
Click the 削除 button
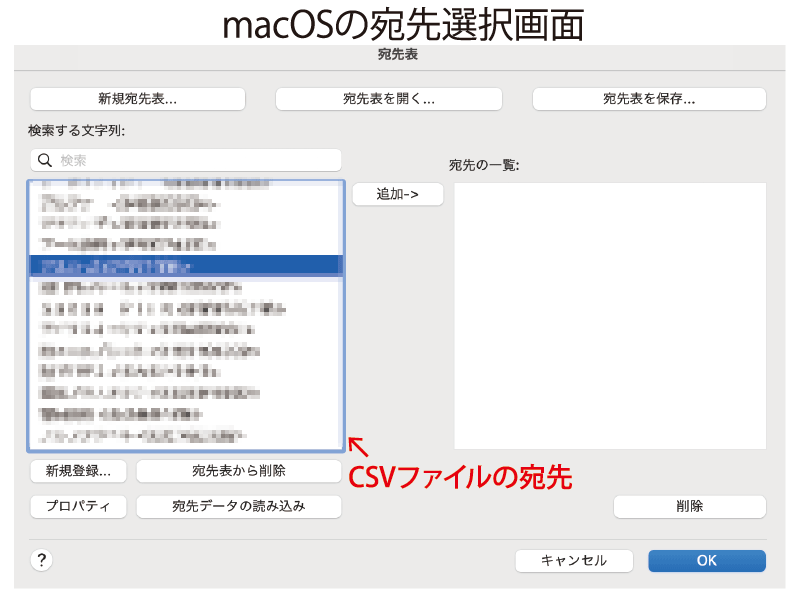(x=690, y=507)
